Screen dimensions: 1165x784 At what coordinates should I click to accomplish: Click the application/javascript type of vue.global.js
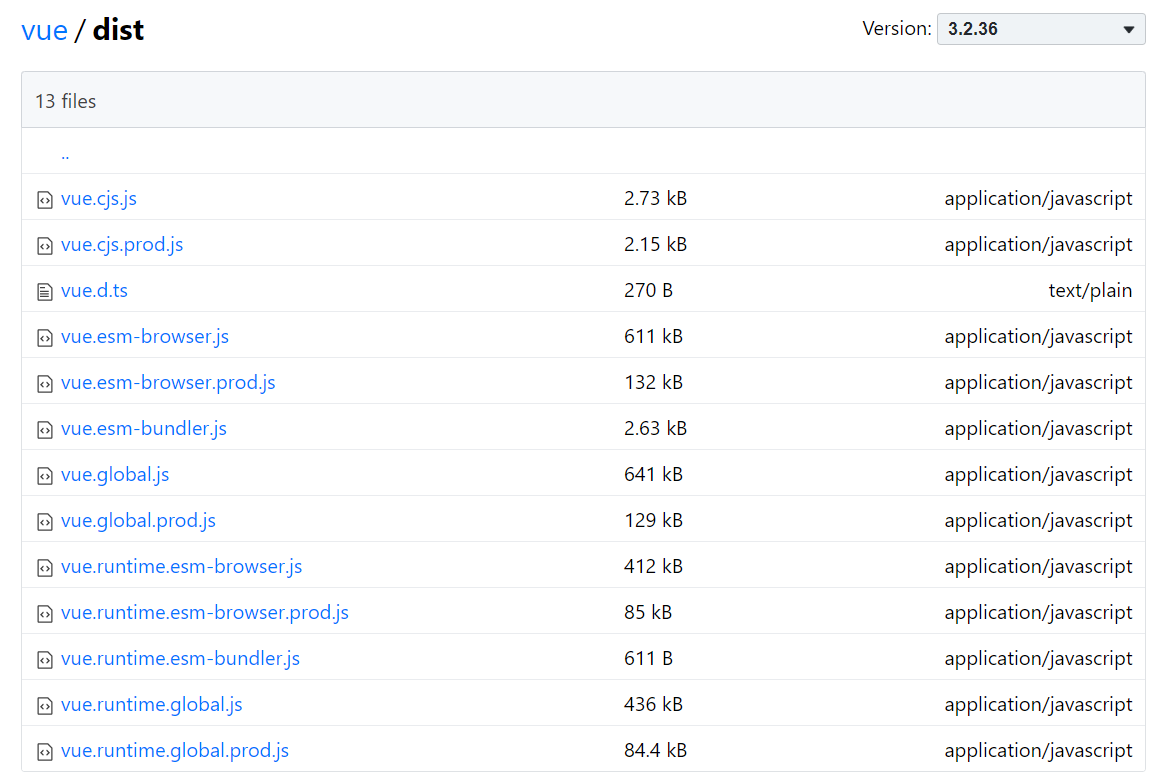pos(1038,475)
